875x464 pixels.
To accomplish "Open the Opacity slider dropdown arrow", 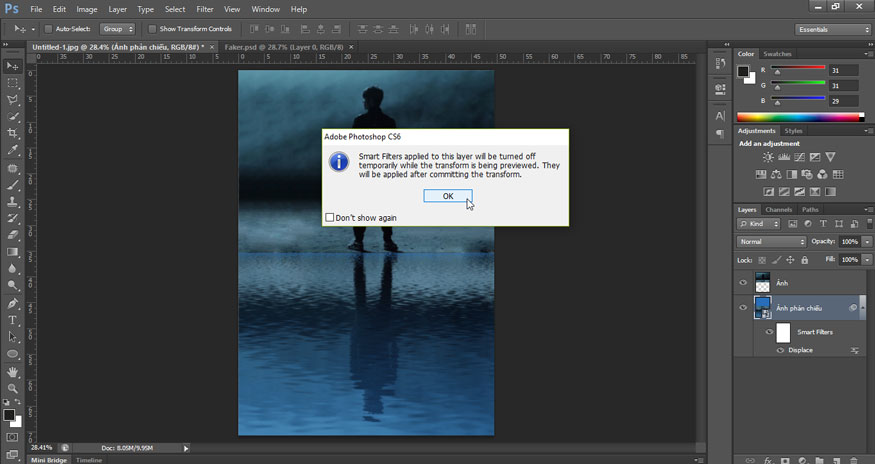I will (x=867, y=242).
